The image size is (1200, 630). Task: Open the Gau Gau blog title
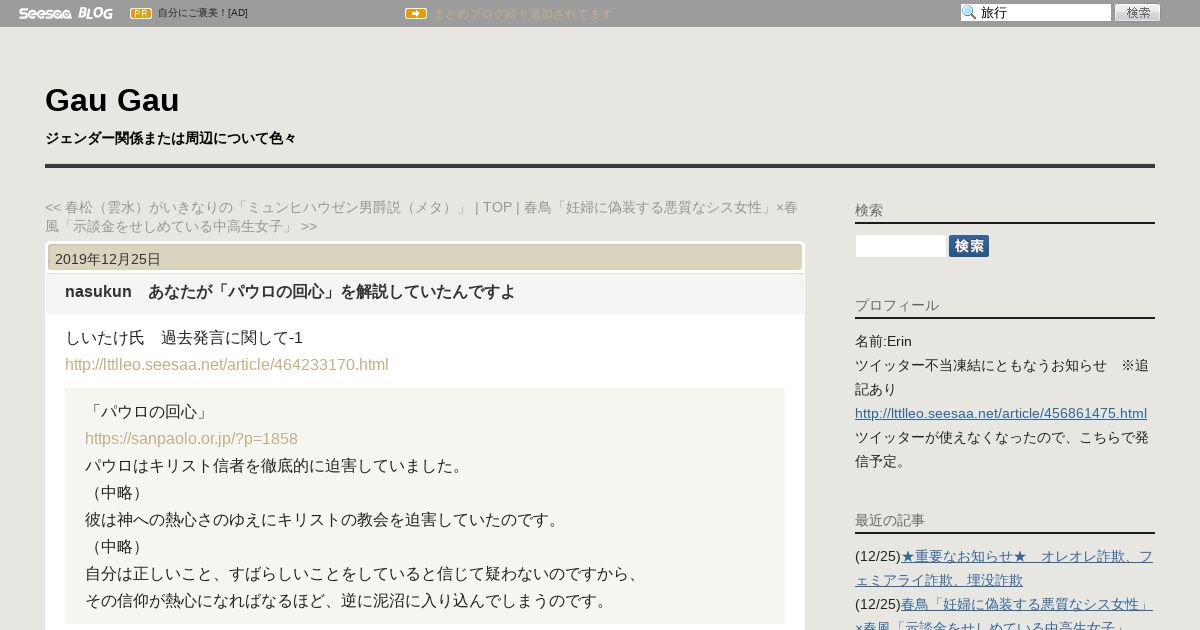pyautogui.click(x=112, y=100)
